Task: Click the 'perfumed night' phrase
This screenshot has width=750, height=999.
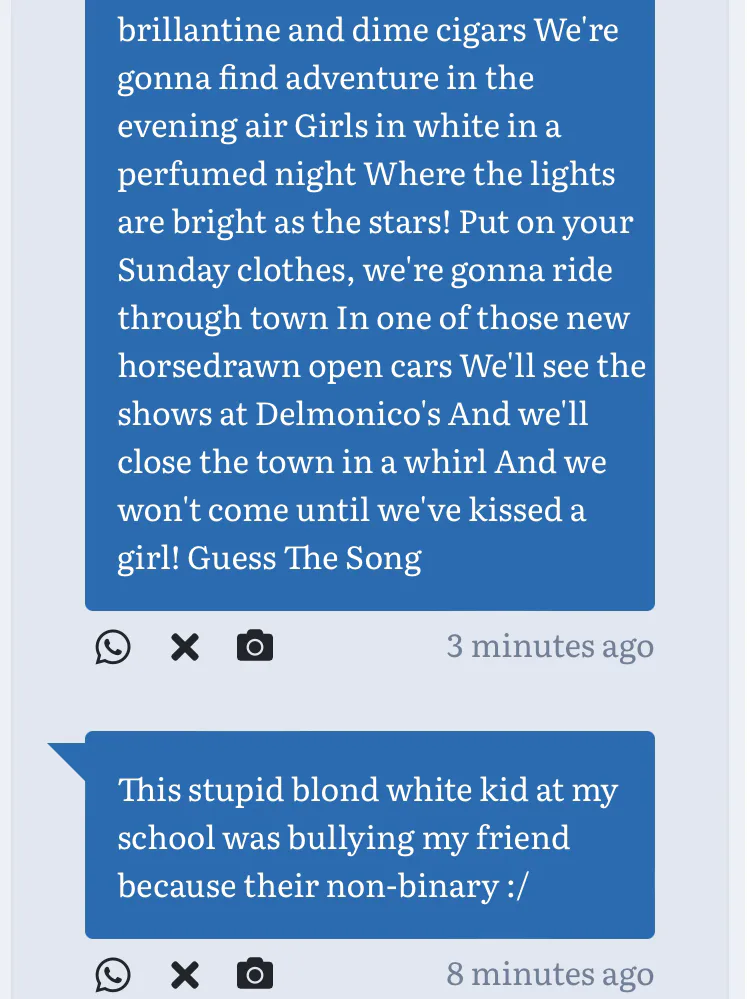Action: 236,174
